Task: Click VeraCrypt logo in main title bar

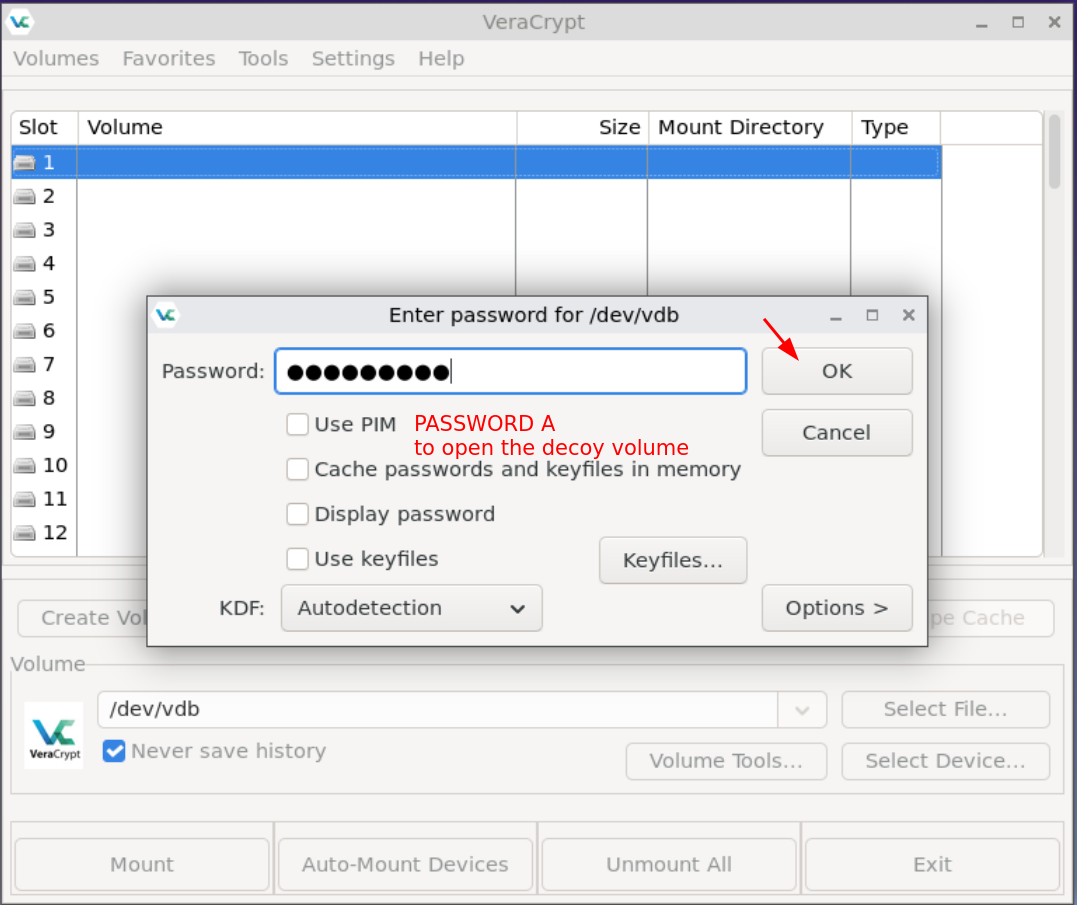Action: [x=20, y=22]
